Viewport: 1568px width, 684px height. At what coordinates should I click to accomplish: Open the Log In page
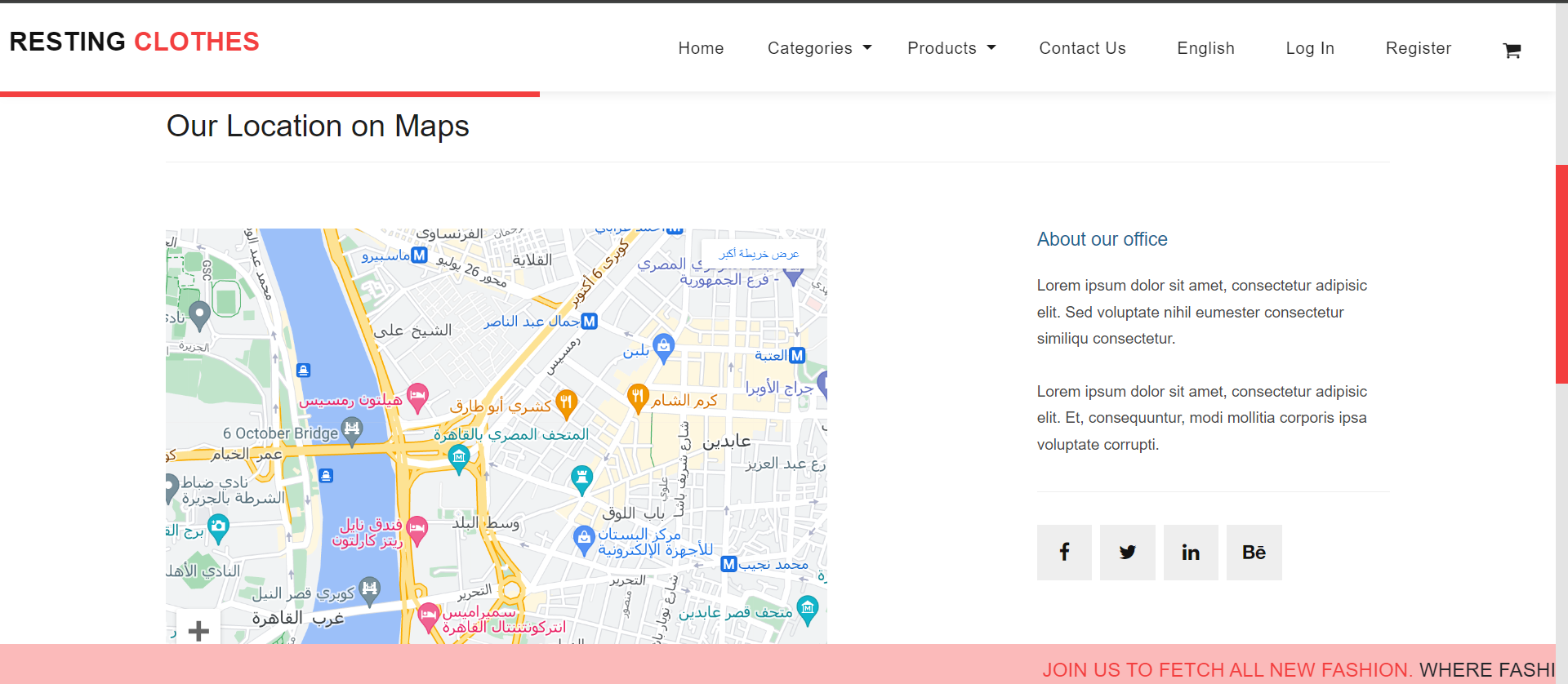tap(1310, 48)
